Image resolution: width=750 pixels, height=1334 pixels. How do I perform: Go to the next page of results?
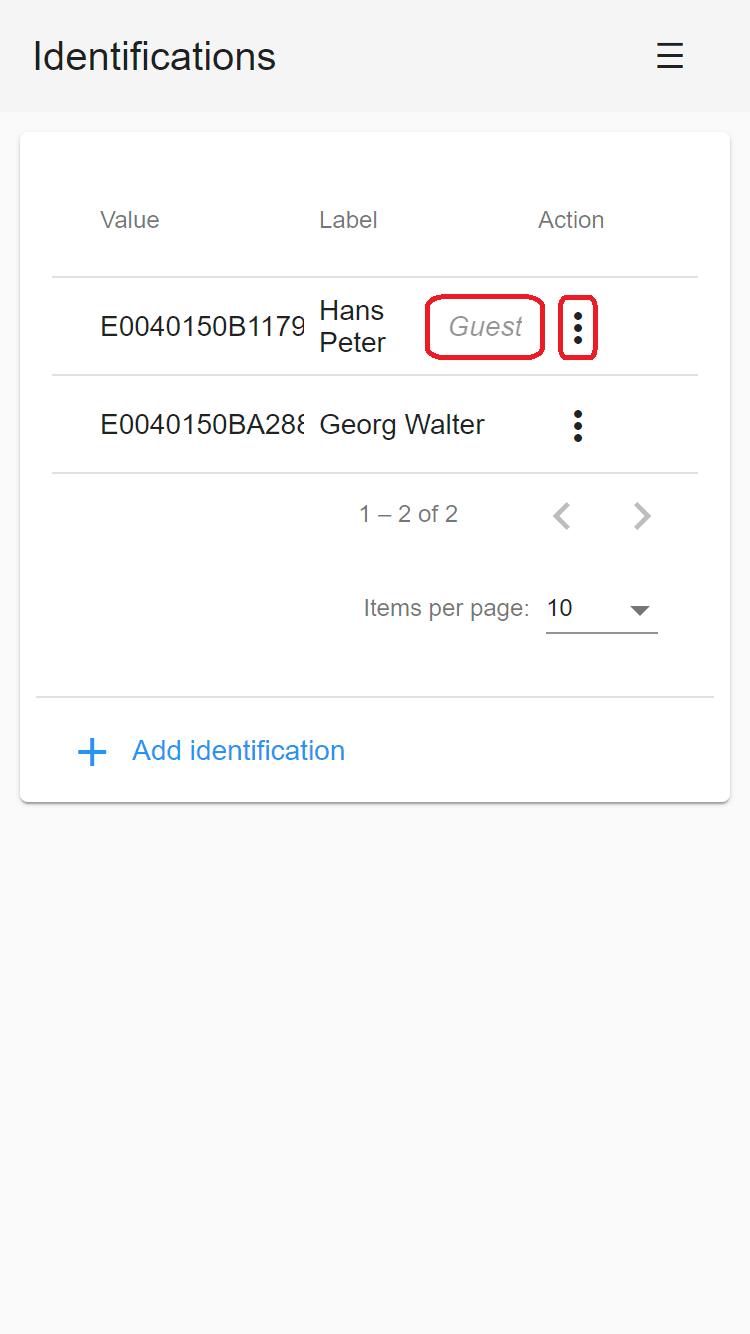click(x=642, y=516)
